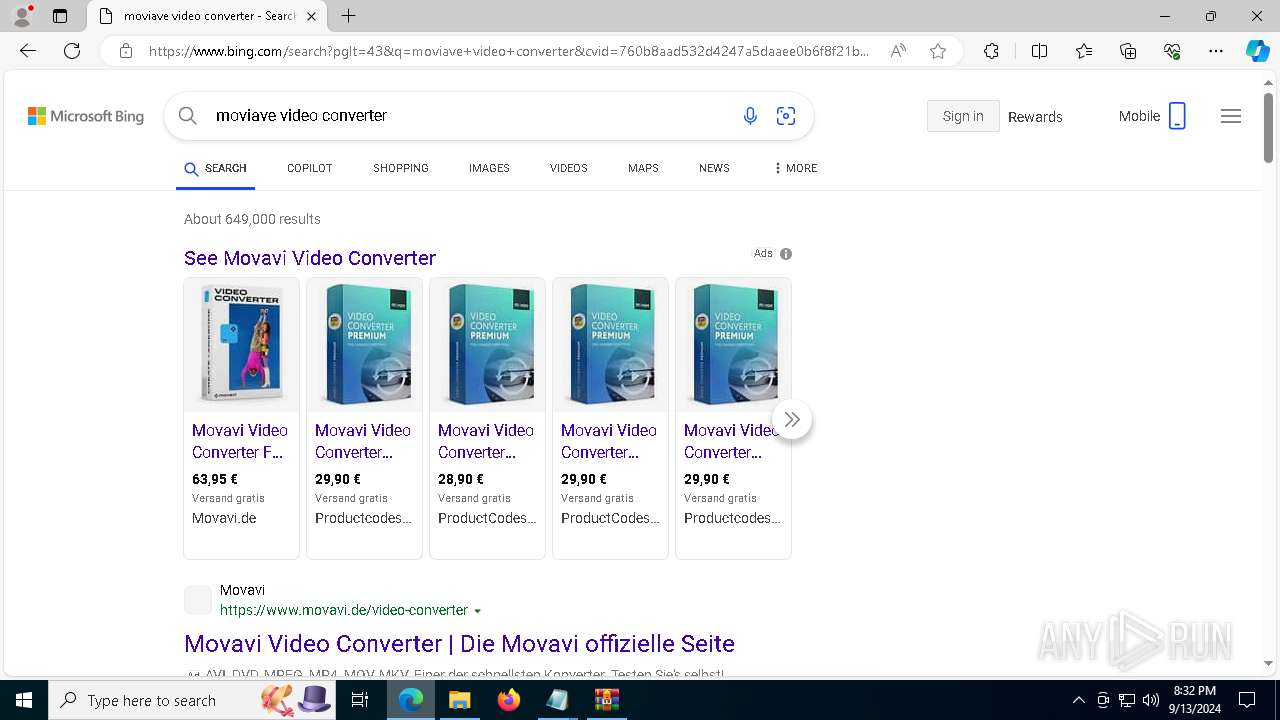Select the SEARCH tab

(215, 168)
